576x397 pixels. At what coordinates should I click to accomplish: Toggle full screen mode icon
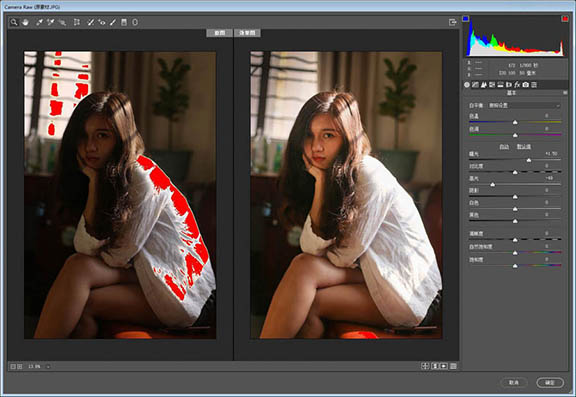453,22
